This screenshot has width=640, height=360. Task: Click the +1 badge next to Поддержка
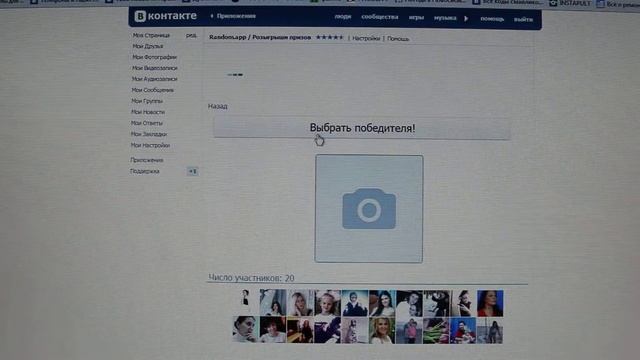pos(192,171)
